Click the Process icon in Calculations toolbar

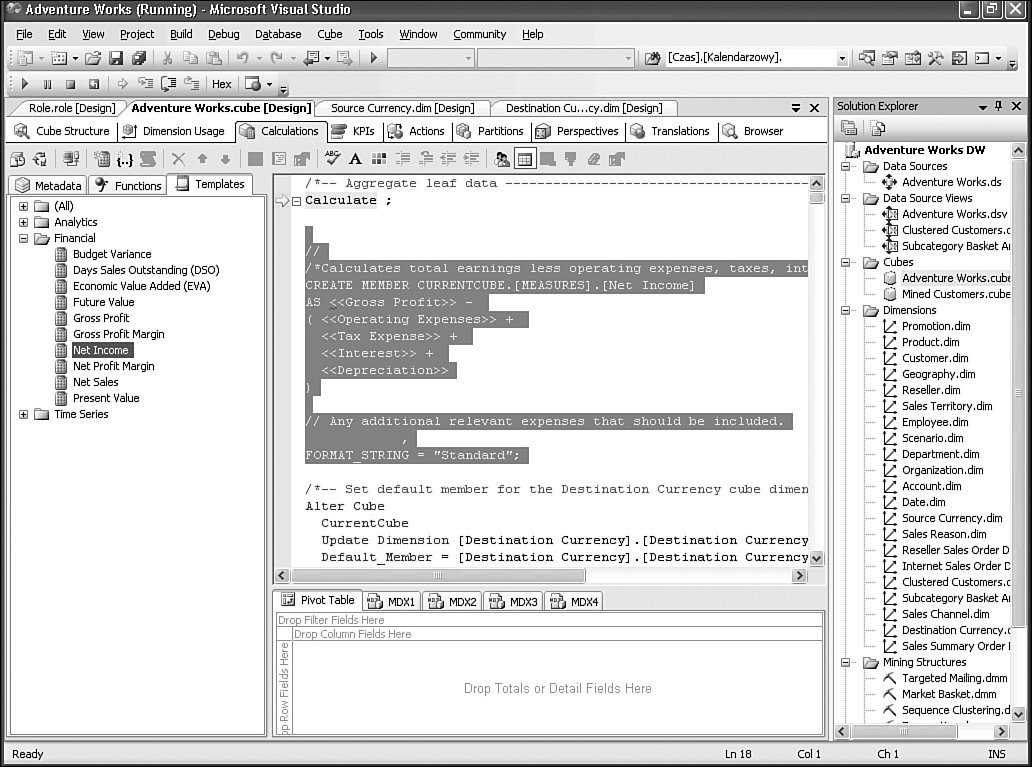tap(18, 159)
